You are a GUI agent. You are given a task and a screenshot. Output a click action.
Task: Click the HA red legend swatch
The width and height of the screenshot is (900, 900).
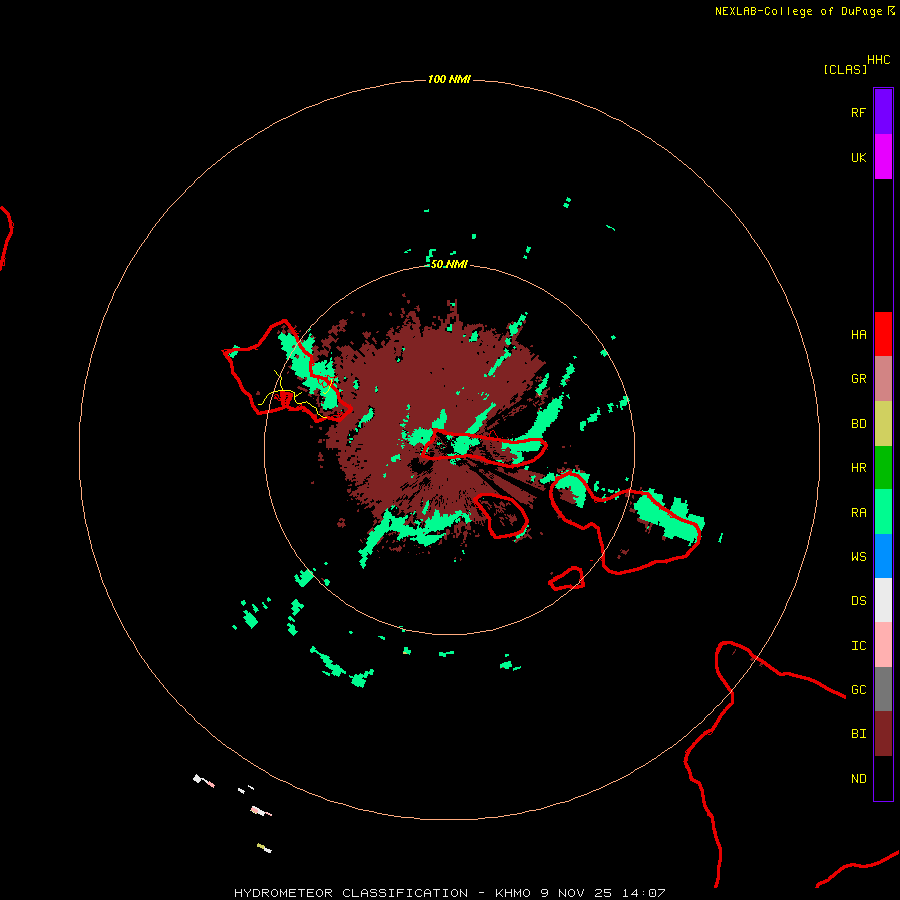[883, 334]
